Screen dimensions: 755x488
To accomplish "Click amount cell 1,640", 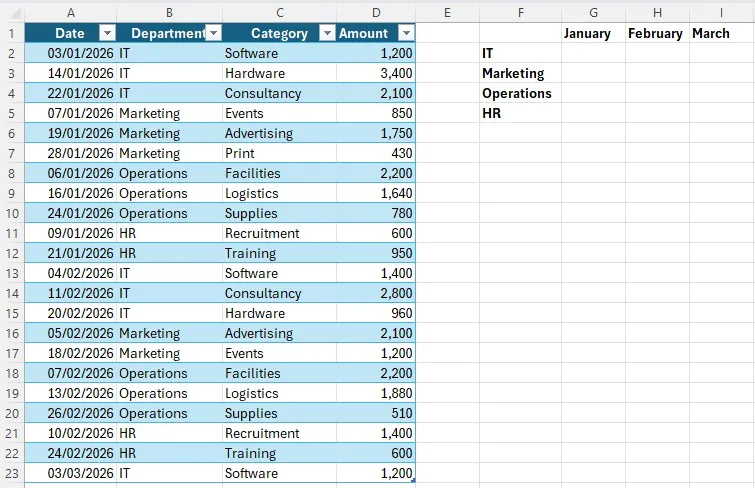I will tap(376, 193).
